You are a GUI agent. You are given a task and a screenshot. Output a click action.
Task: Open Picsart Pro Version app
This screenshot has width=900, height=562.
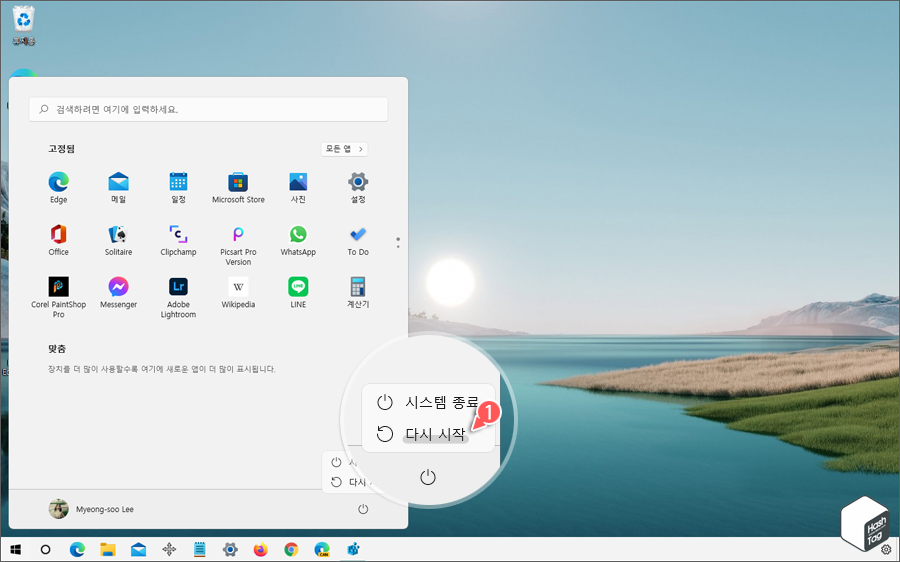[x=238, y=245]
